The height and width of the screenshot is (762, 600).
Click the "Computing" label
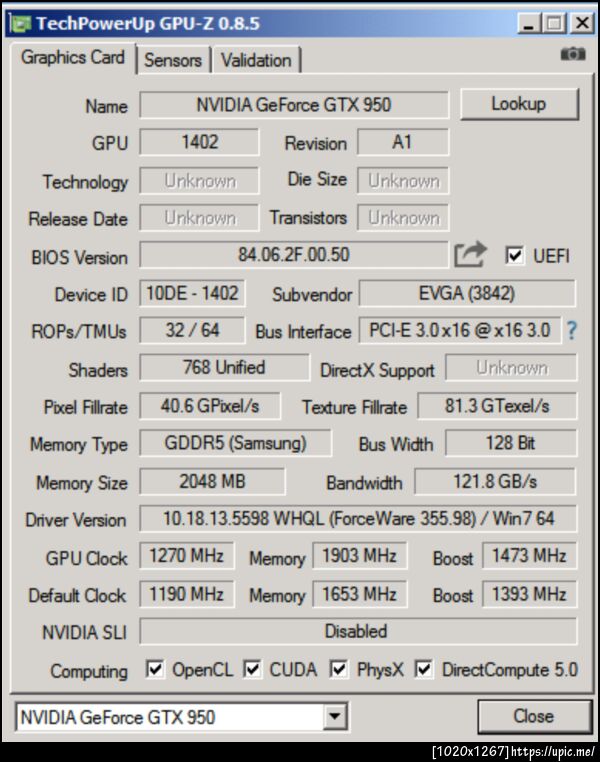pos(89,671)
